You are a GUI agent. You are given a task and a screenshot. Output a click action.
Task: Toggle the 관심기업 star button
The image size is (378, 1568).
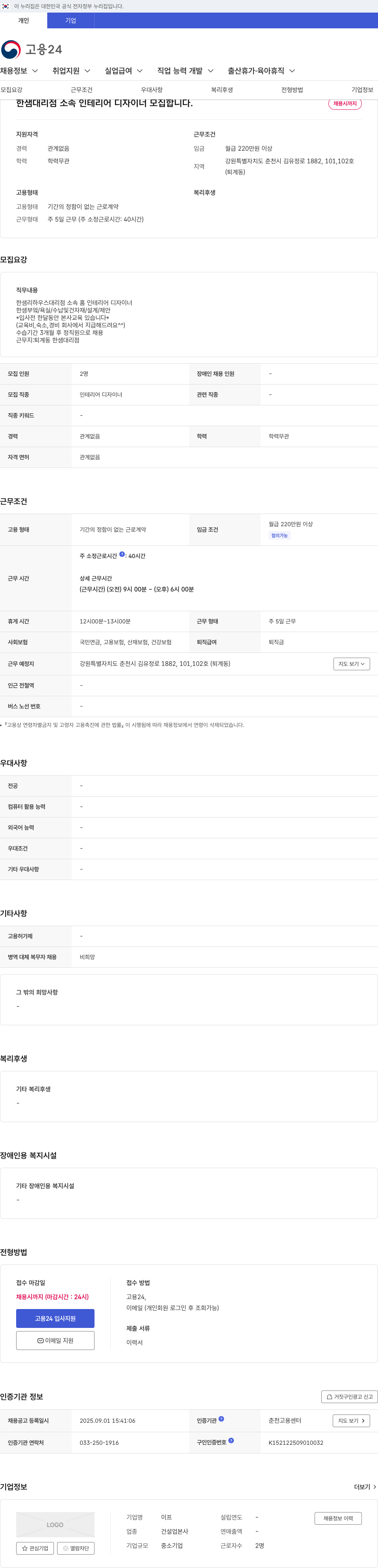(x=35, y=1549)
